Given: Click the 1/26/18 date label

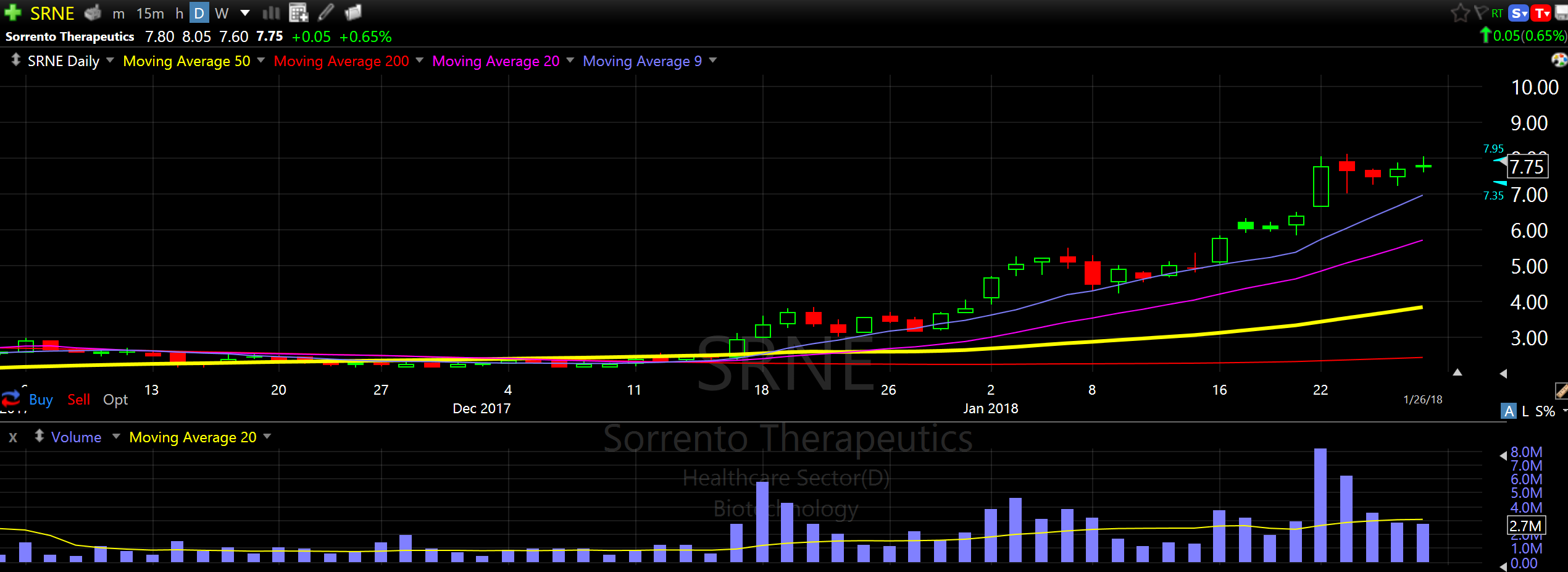Looking at the screenshot, I should [x=1423, y=400].
